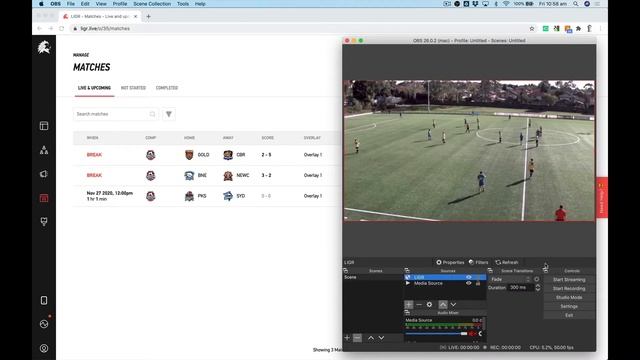640x360 pixels.
Task: Move selected source down
Action: tap(453, 304)
